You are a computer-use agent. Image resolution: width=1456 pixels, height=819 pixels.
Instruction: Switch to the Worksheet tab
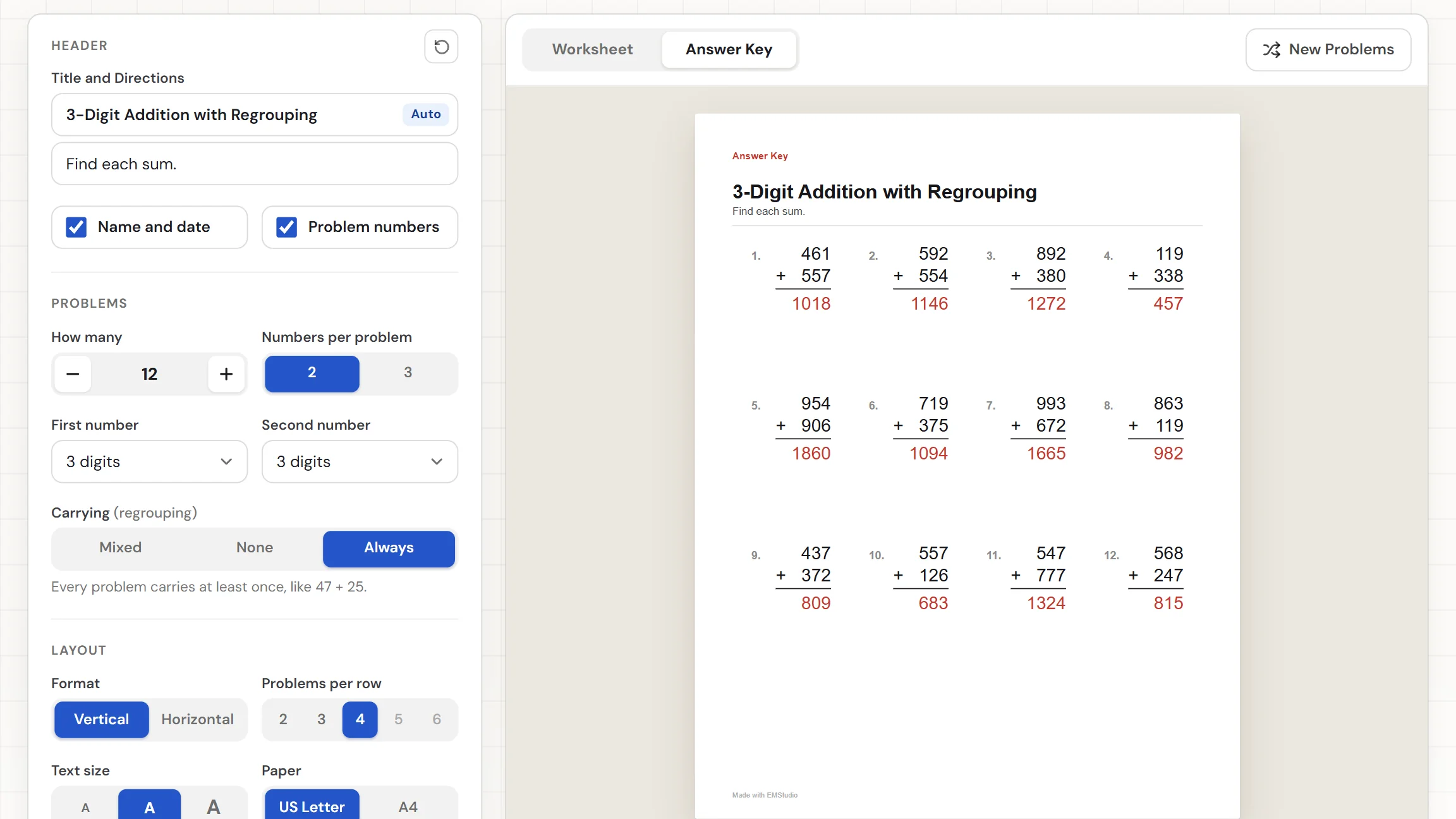click(x=592, y=49)
